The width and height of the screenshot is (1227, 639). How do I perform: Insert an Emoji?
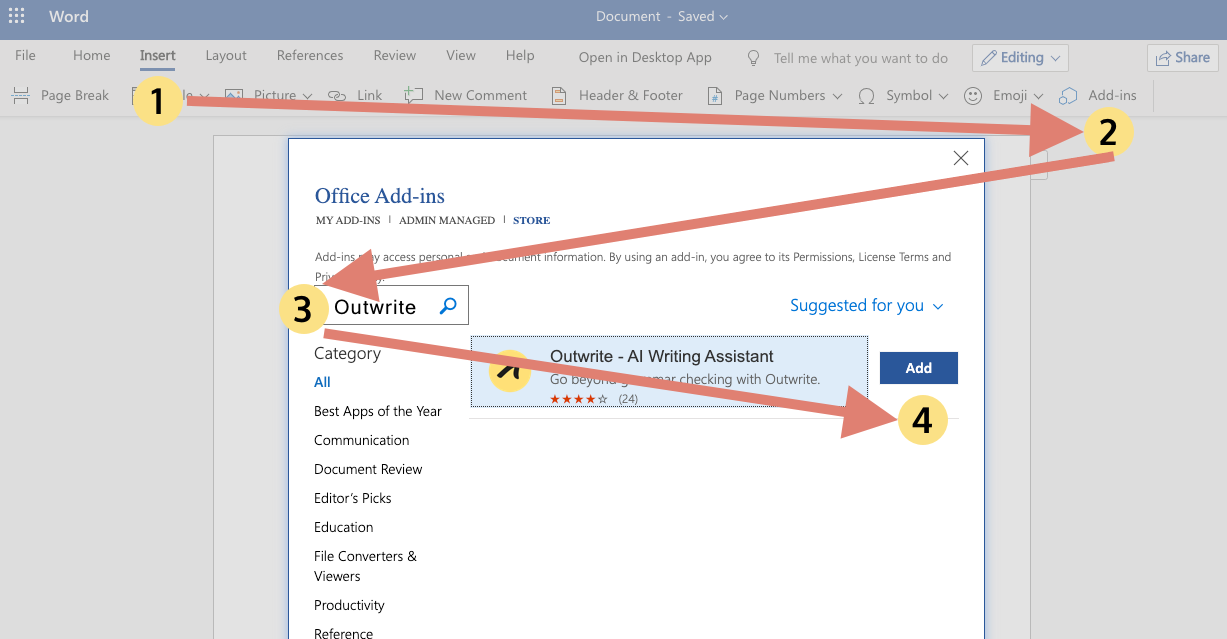pyautogui.click(x=1000, y=94)
